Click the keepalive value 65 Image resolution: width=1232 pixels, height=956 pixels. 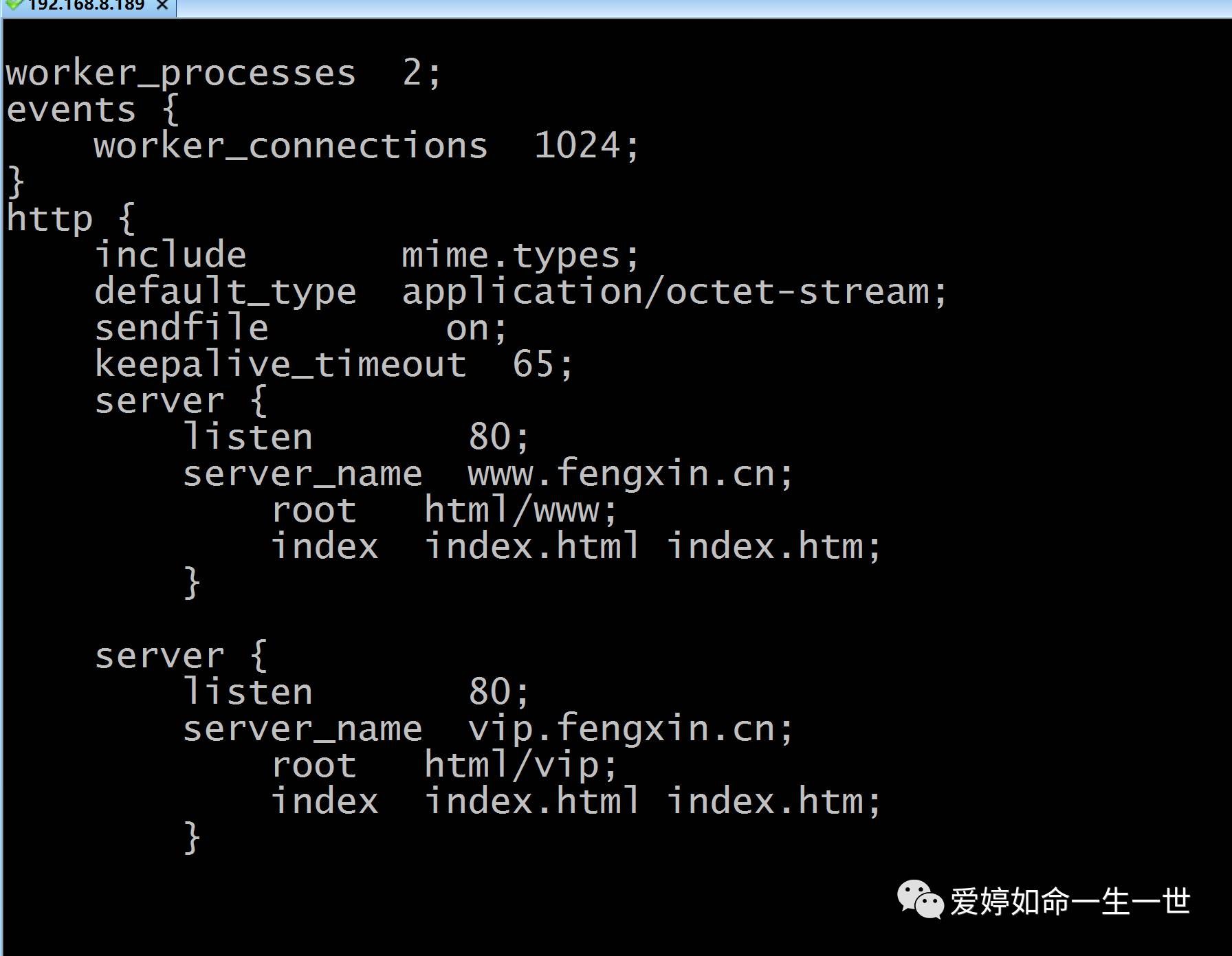[x=533, y=365]
